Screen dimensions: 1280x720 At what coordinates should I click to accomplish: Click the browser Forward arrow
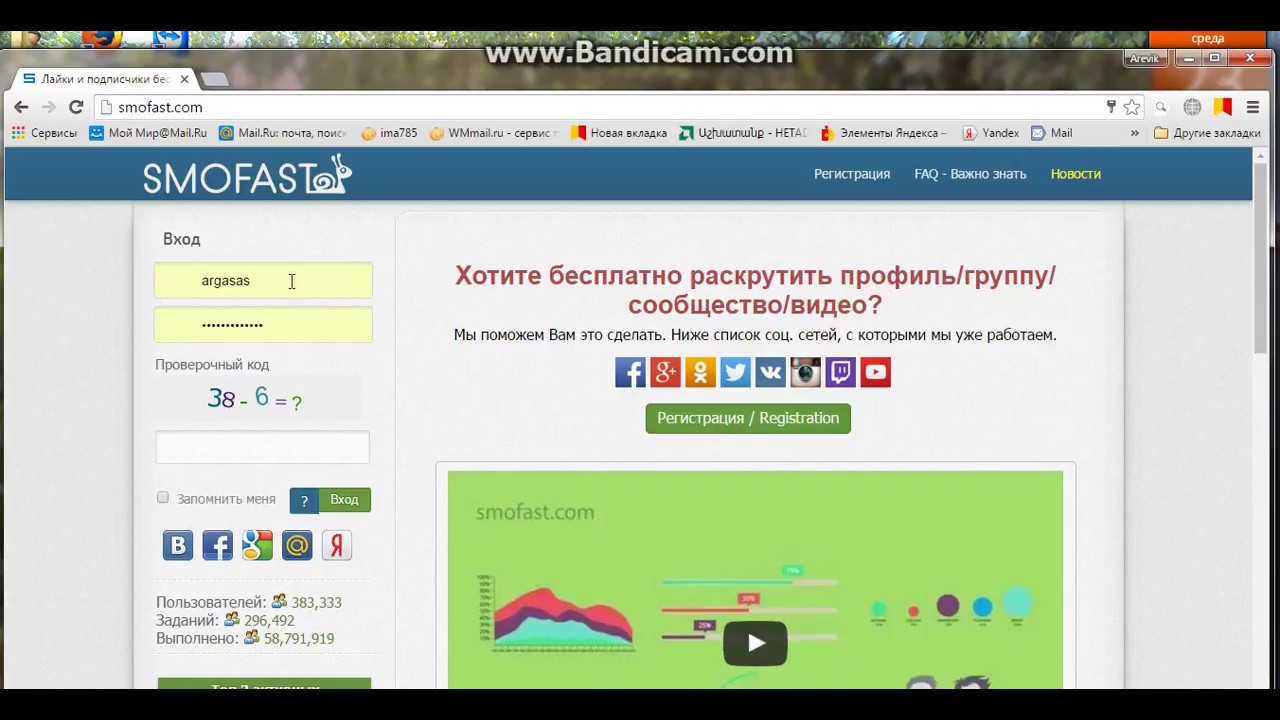pyautogui.click(x=48, y=107)
